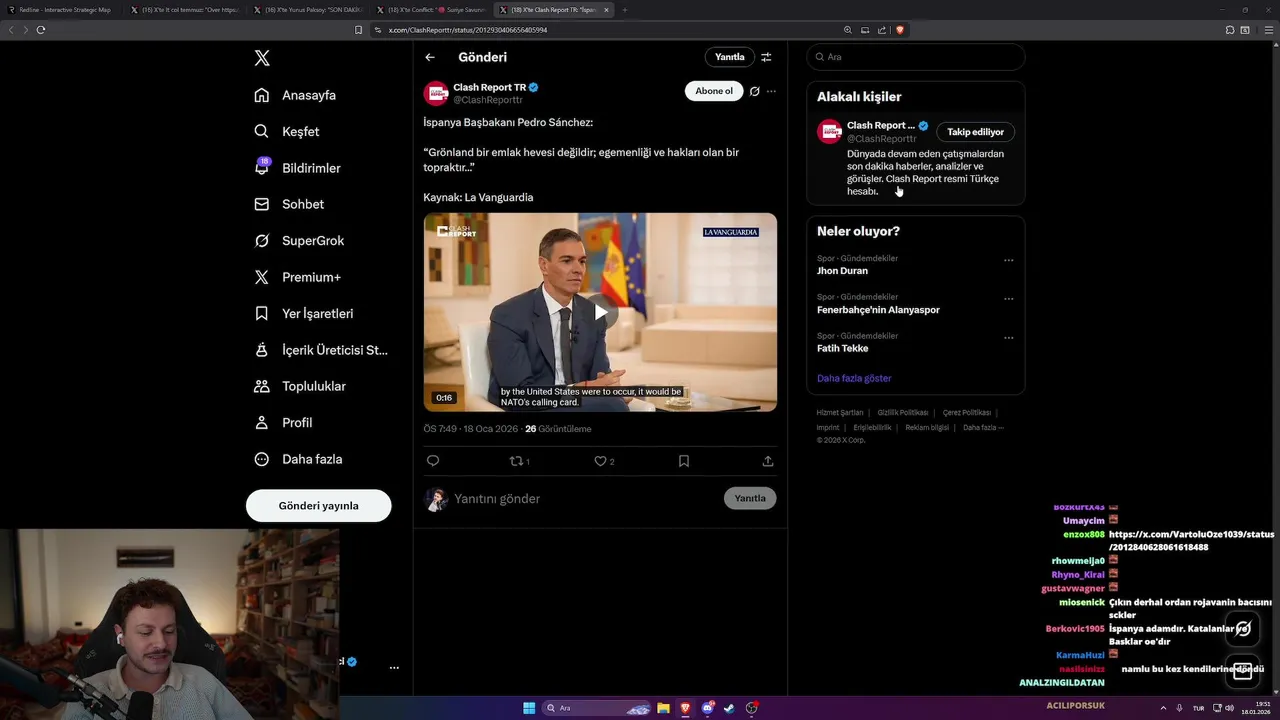Reload the page
The width and height of the screenshot is (1280, 720).
(41, 30)
